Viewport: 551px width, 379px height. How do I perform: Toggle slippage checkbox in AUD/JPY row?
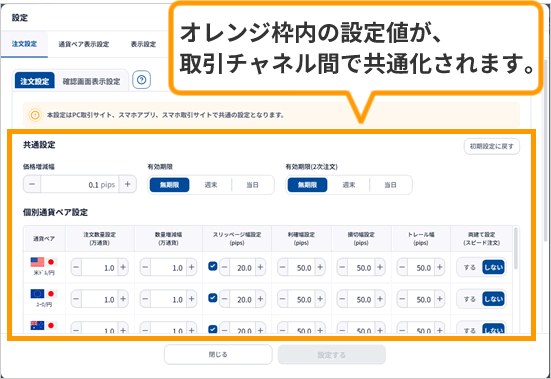click(213, 329)
